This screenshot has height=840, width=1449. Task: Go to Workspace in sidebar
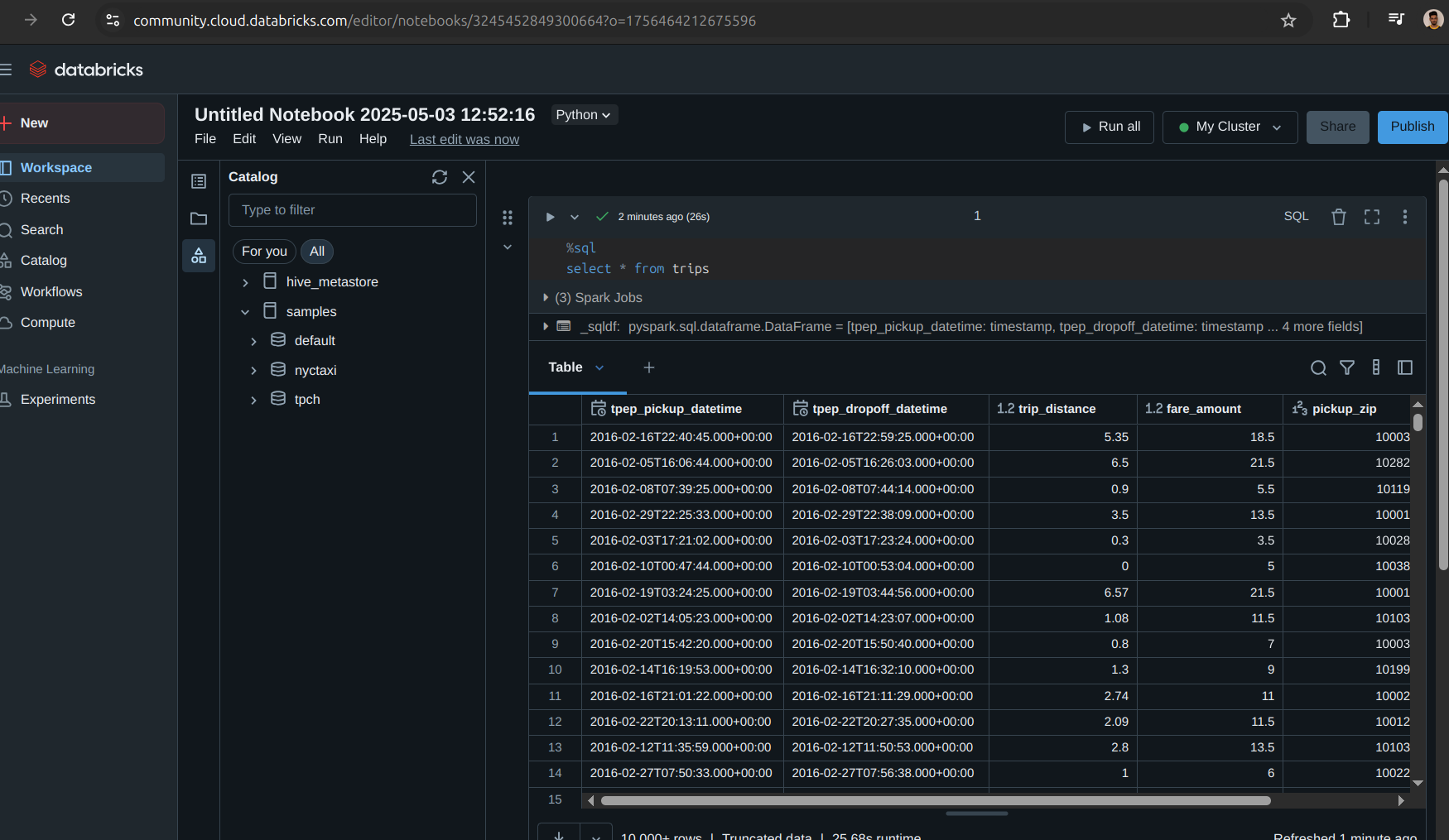point(82,168)
